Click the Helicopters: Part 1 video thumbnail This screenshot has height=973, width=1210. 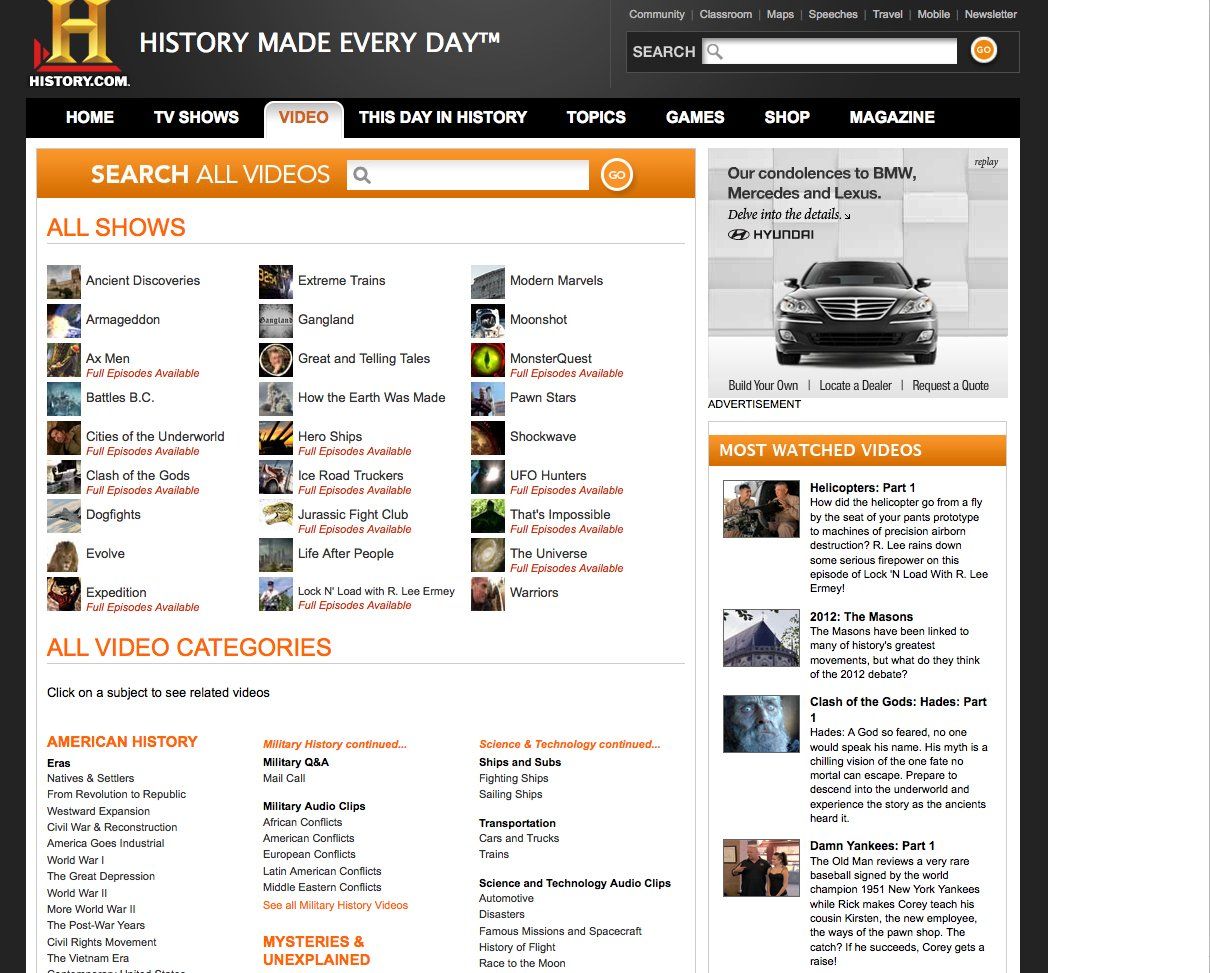pos(761,509)
